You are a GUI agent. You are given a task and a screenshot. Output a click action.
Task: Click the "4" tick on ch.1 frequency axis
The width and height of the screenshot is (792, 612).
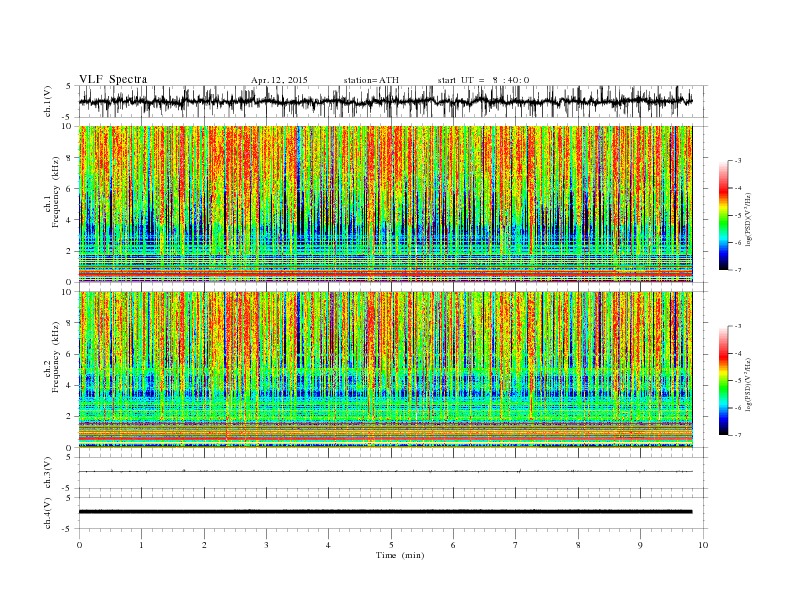(69, 220)
